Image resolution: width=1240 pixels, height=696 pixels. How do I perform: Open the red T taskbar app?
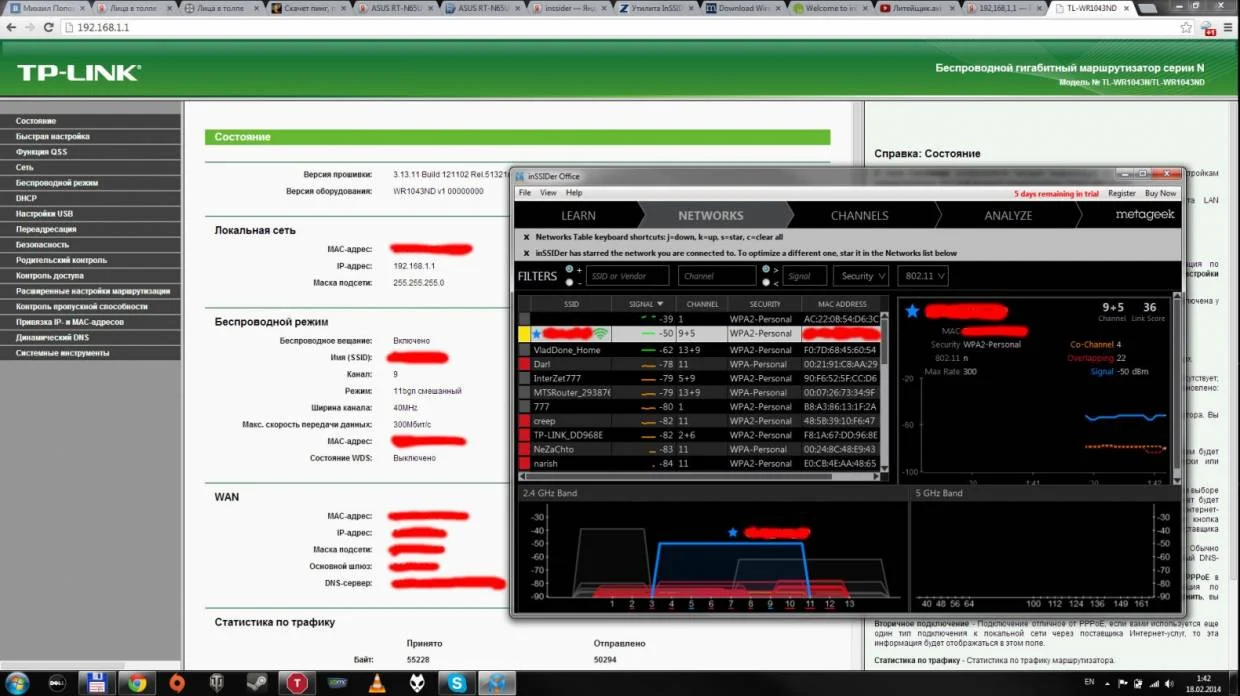pos(297,683)
